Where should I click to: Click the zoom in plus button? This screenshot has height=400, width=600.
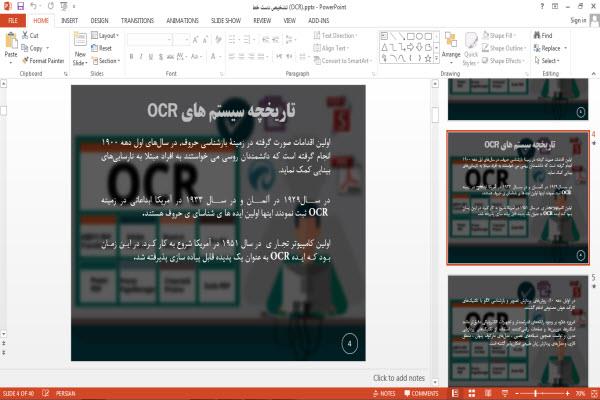[x=567, y=393]
